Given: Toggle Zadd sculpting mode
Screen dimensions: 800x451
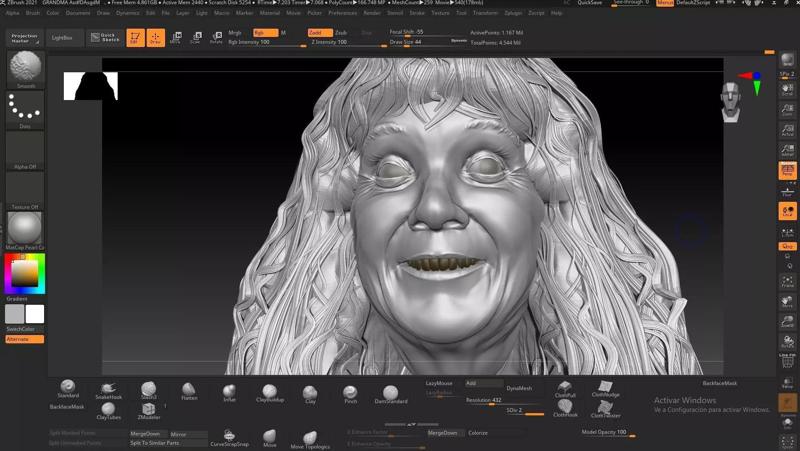Looking at the screenshot, I should (319, 33).
